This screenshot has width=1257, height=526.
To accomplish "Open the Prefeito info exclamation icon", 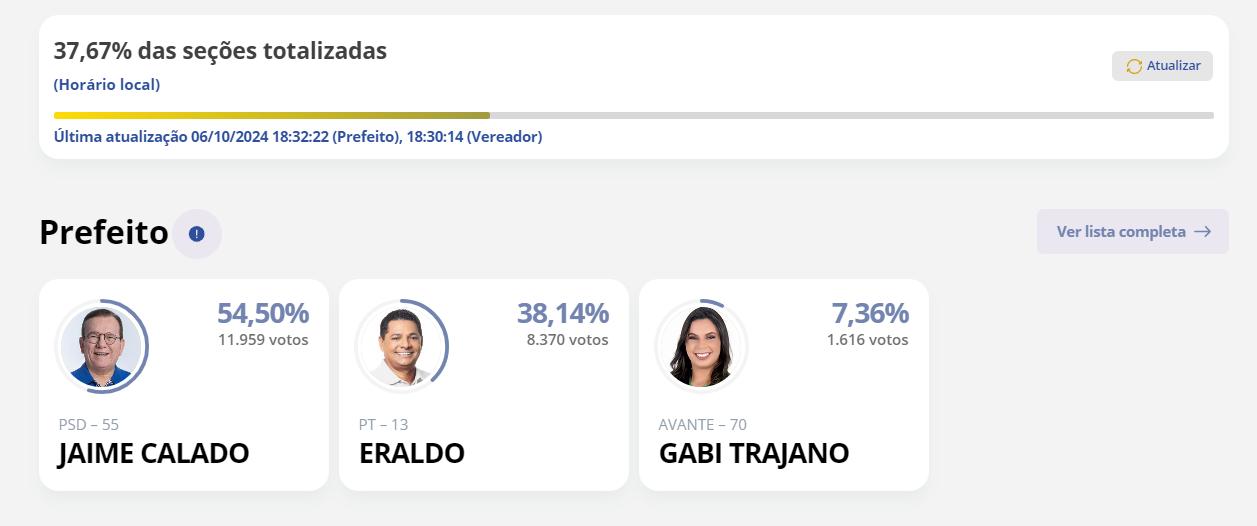I will [197, 234].
